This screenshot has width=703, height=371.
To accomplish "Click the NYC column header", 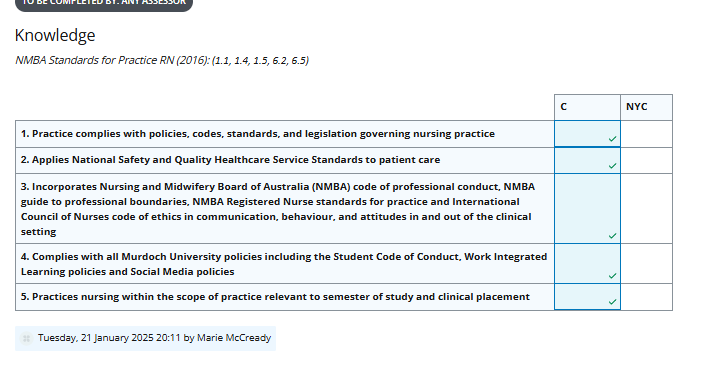I will click(647, 107).
